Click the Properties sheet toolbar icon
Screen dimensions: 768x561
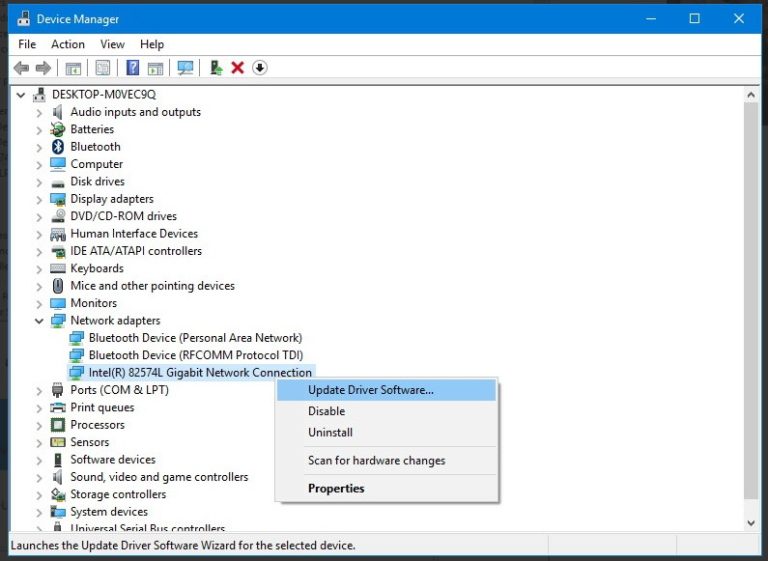[x=102, y=68]
